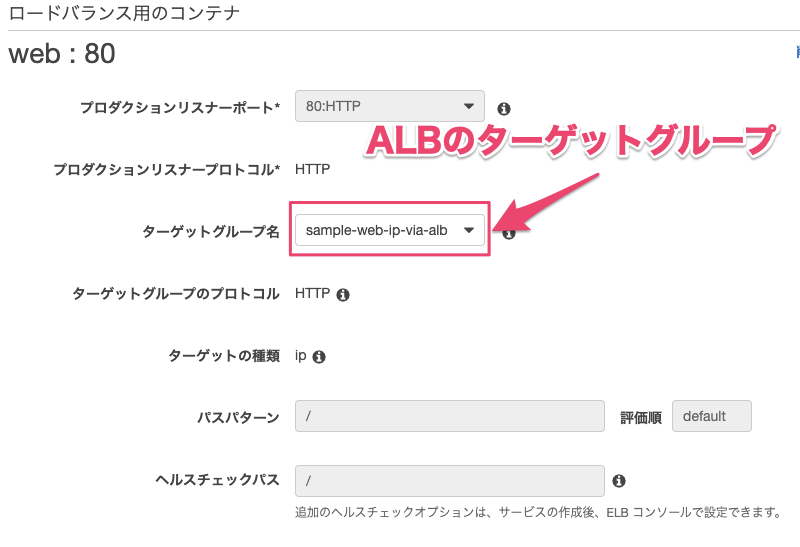Image resolution: width=800 pixels, height=547 pixels.
Task: Click info icon next to sample-web-ip-via-alb dropdown
Action: coord(508,234)
